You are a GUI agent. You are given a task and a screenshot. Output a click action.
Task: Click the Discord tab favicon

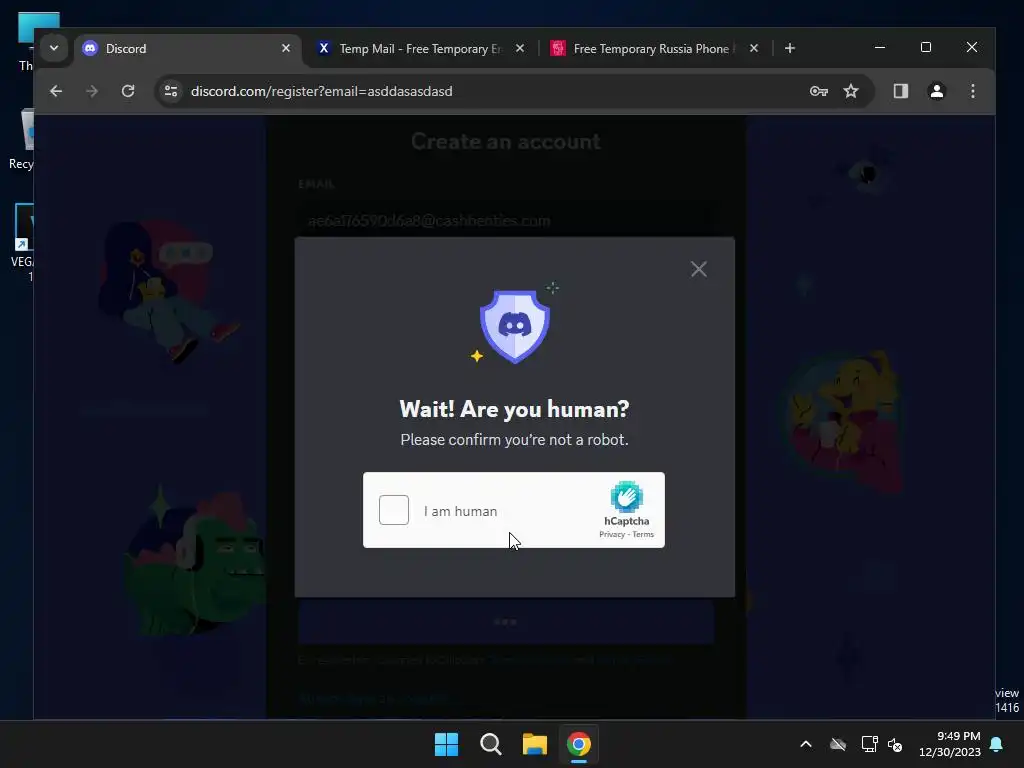pos(90,48)
